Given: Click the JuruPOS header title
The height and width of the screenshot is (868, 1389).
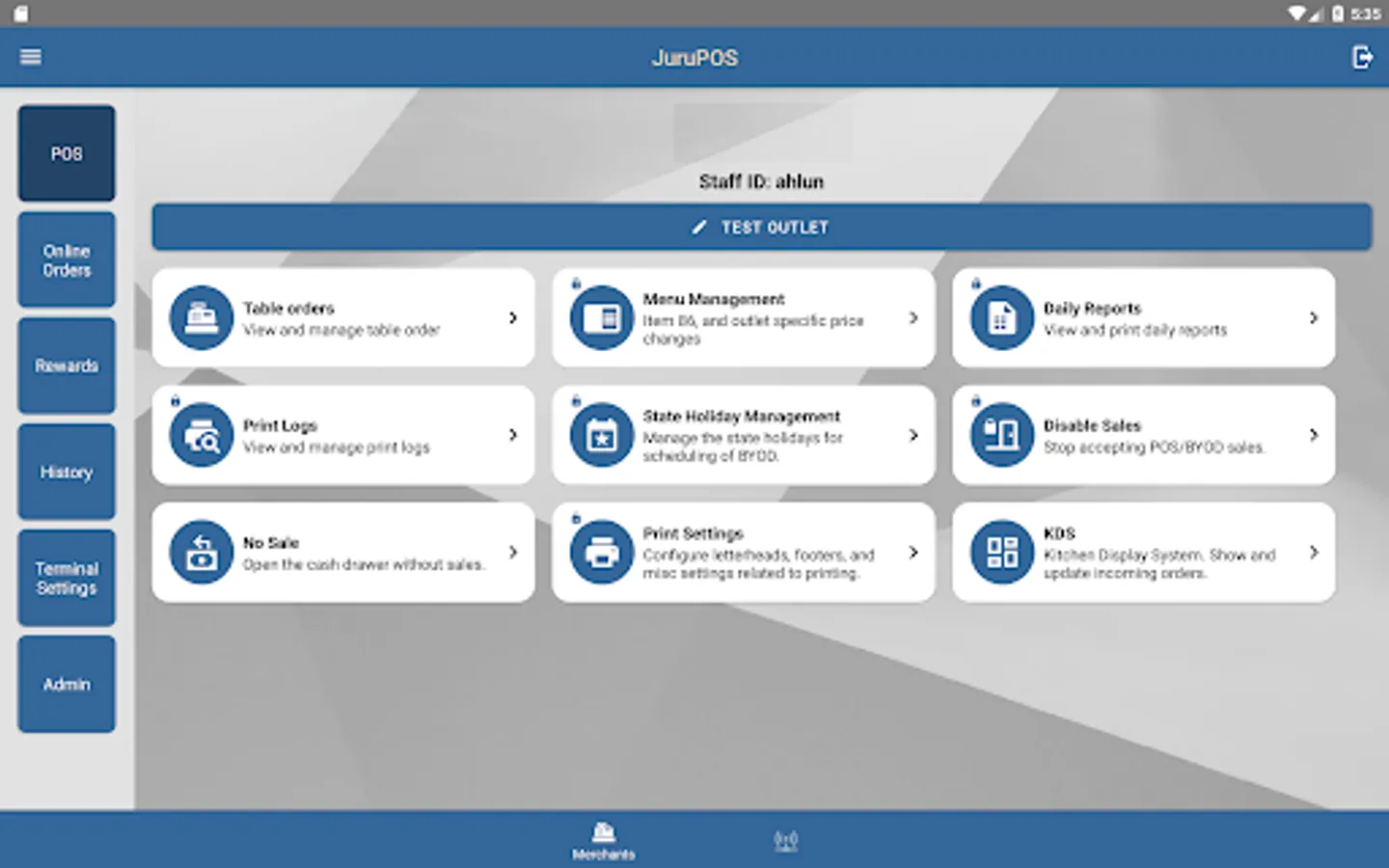Looking at the screenshot, I should pyautogui.click(x=694, y=58).
